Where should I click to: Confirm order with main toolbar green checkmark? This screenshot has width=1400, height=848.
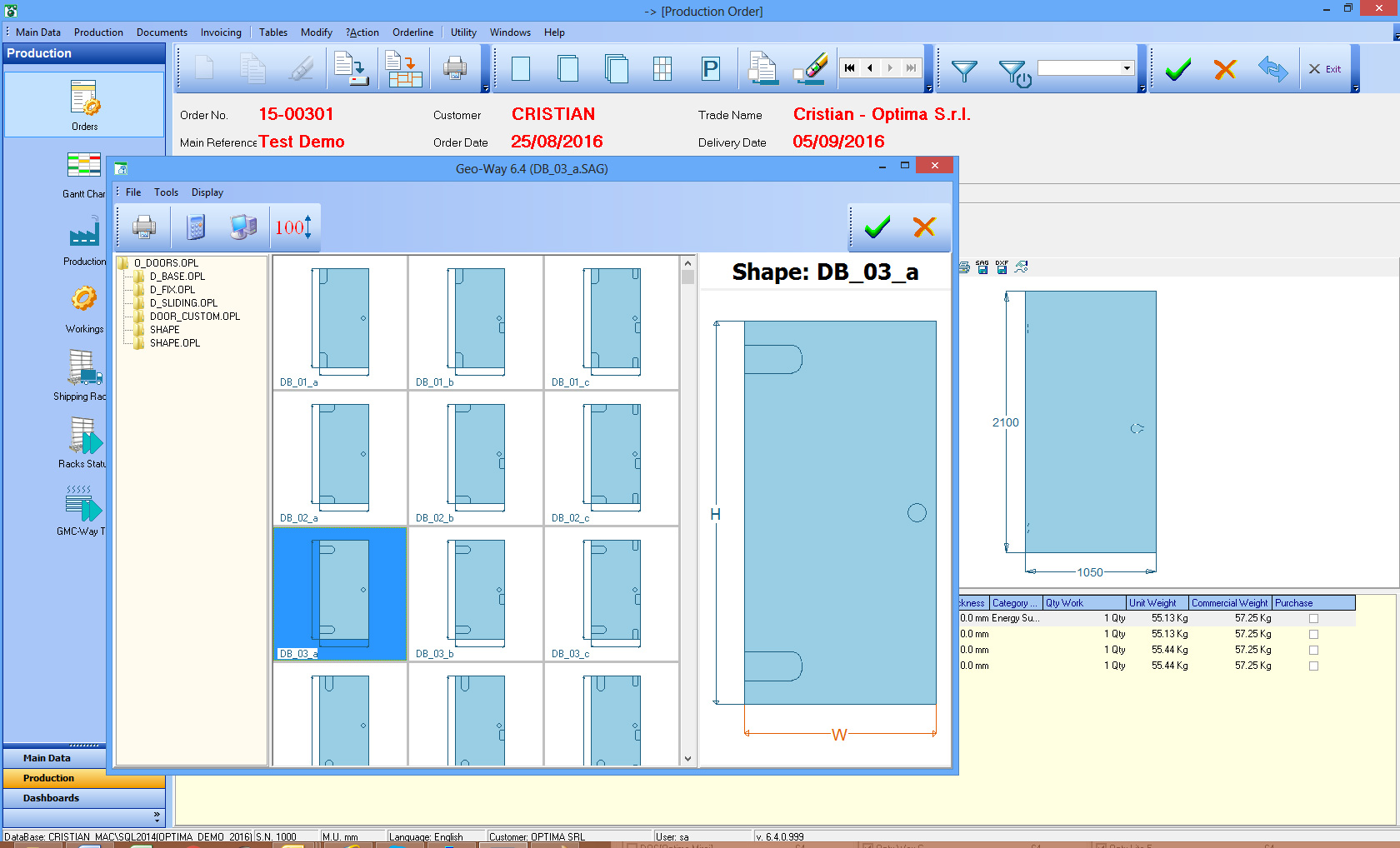point(1178,69)
